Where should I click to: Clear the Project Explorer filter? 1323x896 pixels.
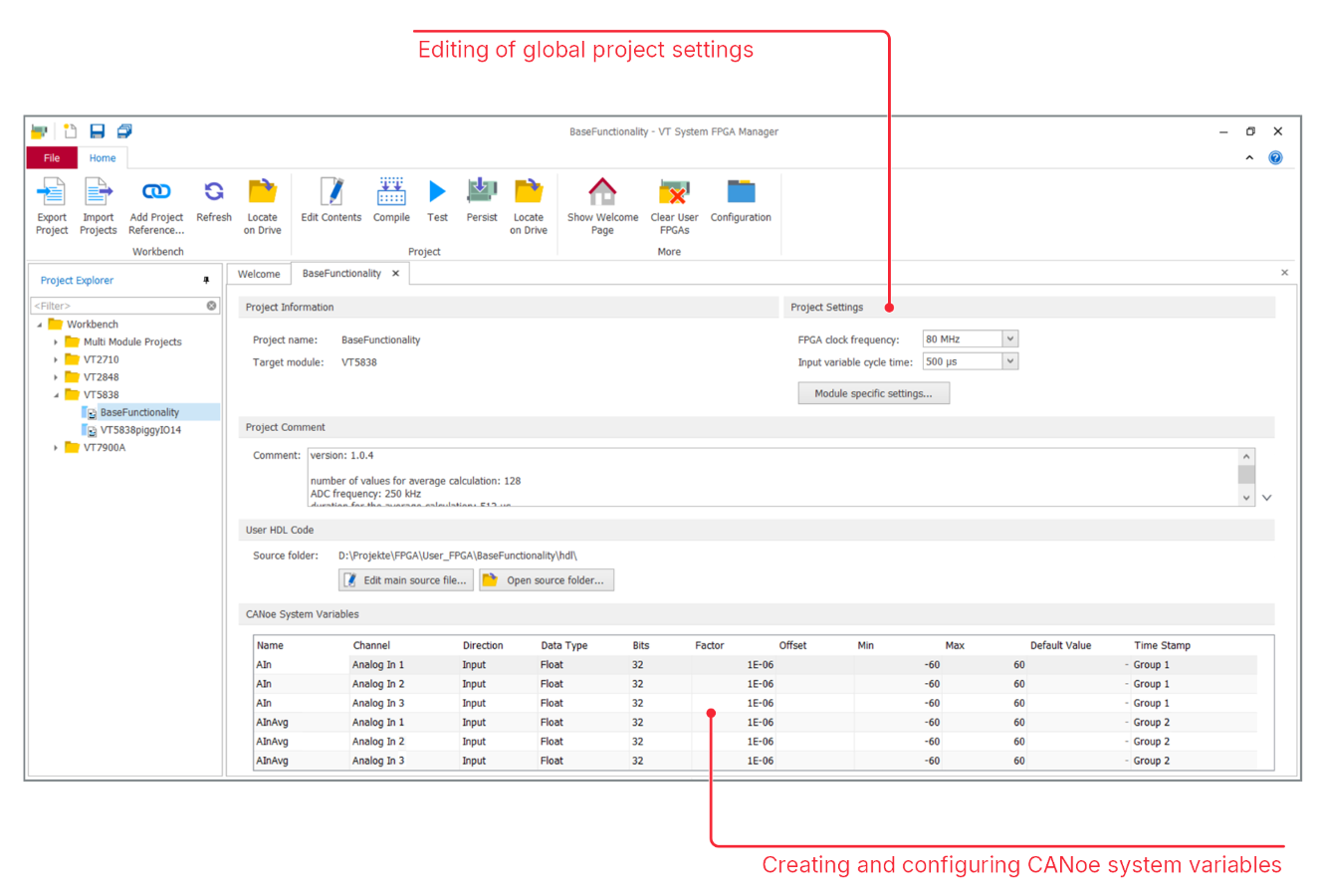(x=211, y=306)
